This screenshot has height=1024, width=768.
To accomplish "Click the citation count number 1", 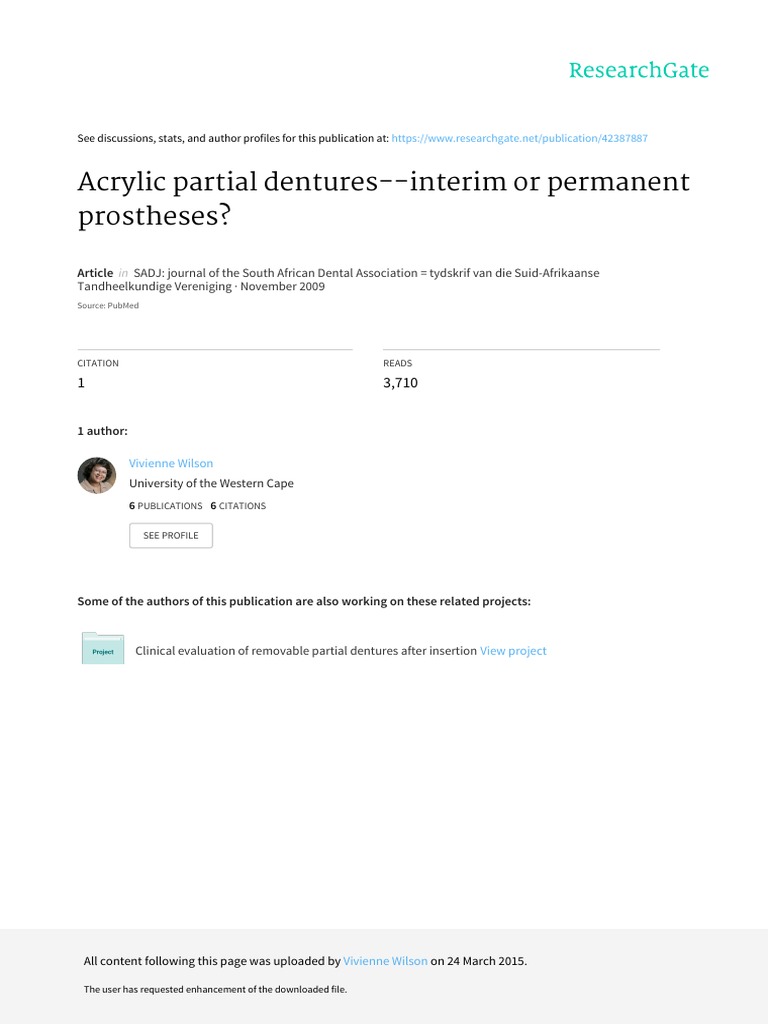I will click(x=82, y=383).
